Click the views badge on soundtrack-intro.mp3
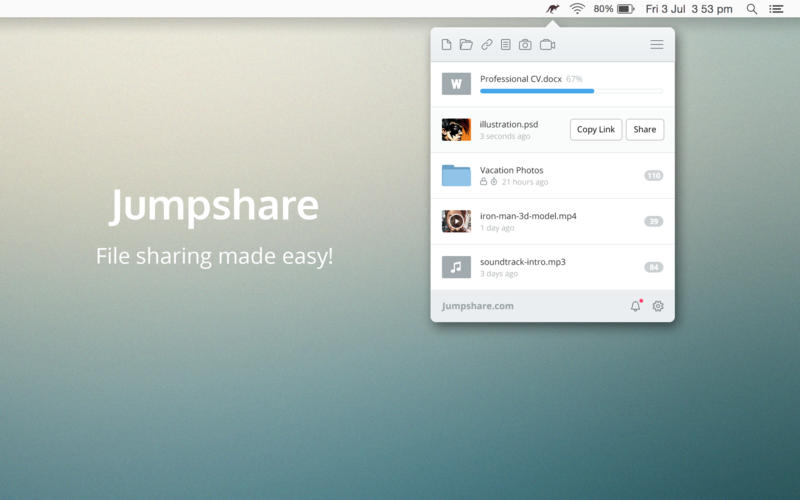The width and height of the screenshot is (800, 500). [x=654, y=267]
